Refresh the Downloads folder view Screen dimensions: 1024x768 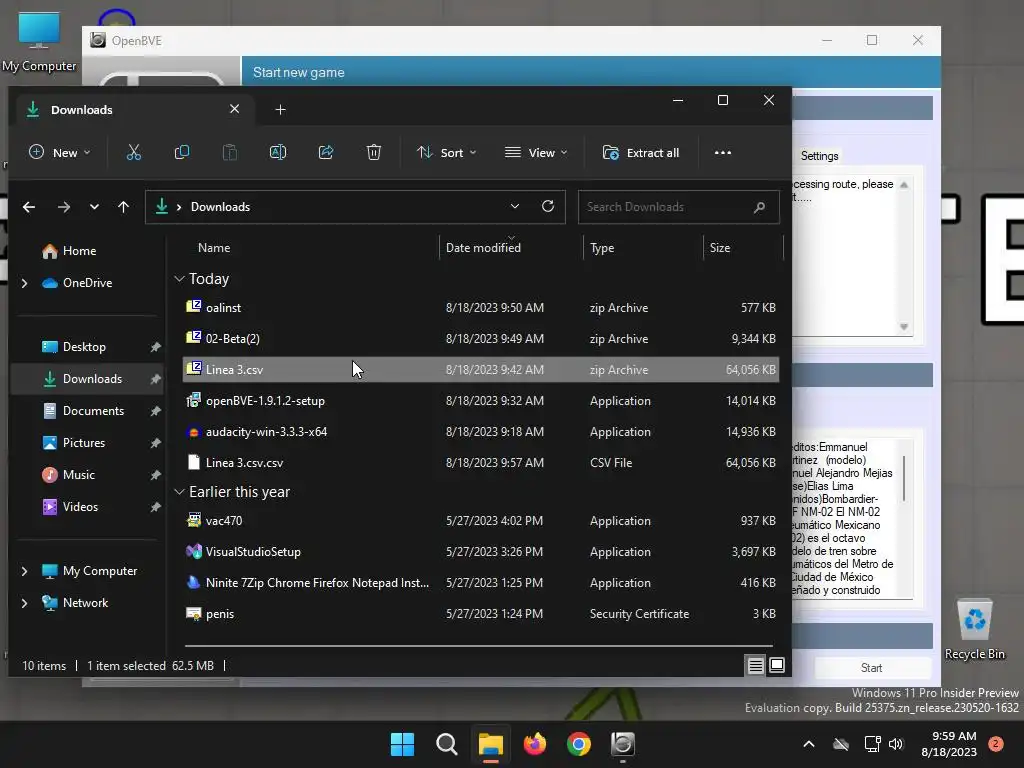click(548, 206)
